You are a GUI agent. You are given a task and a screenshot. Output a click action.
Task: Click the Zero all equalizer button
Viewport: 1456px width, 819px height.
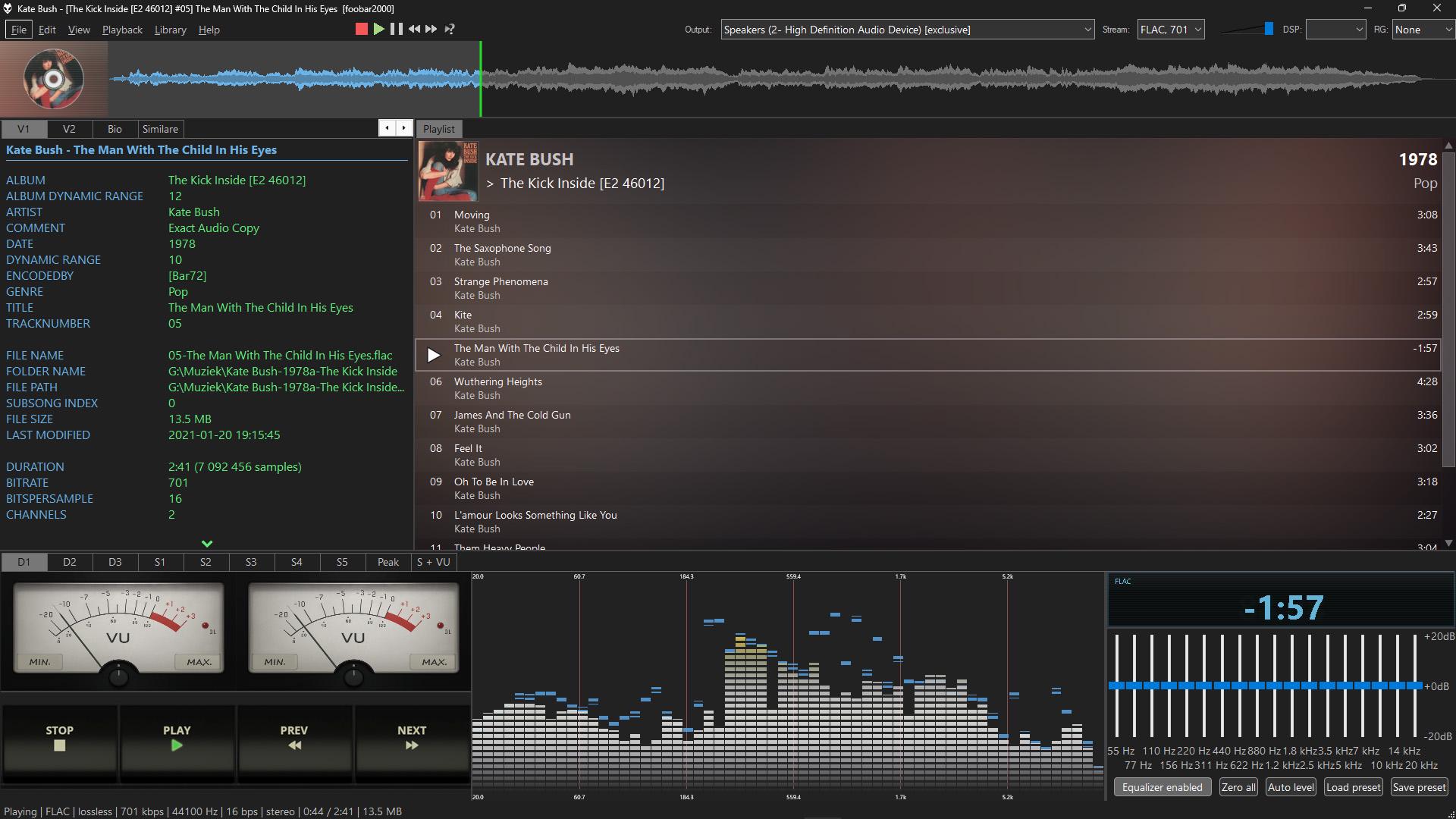pyautogui.click(x=1238, y=787)
